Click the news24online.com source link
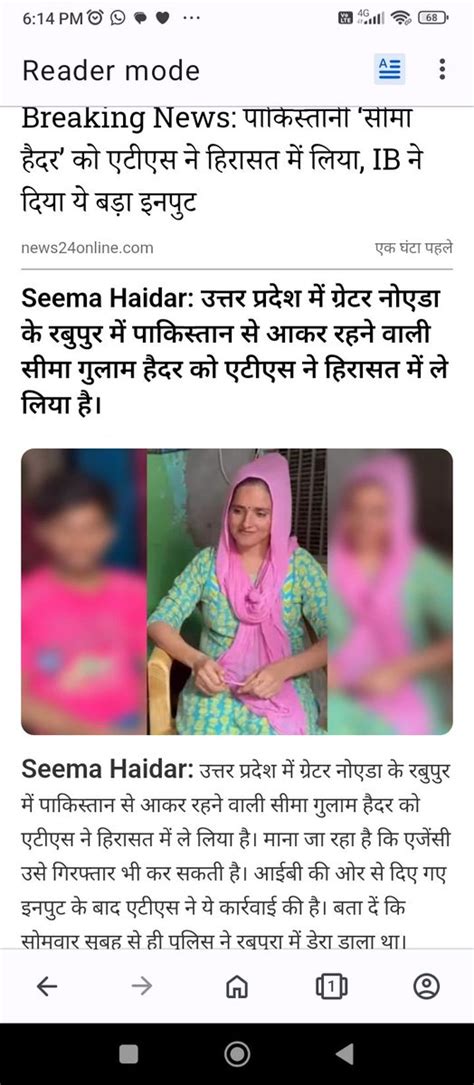474x1085 pixels. 87,248
